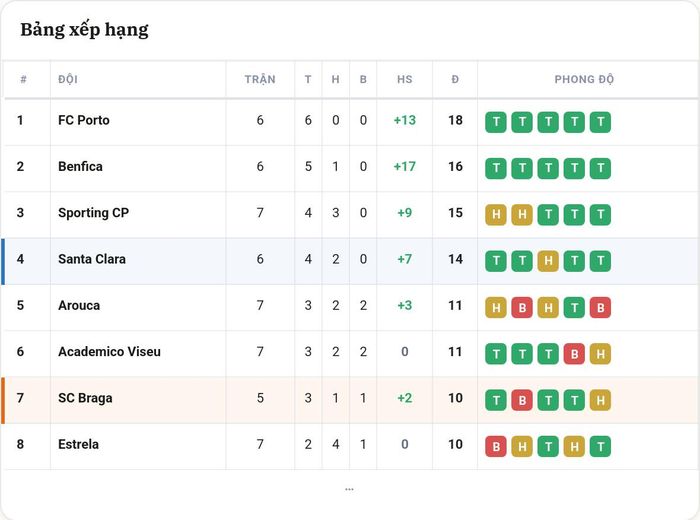The image size is (700, 520).
Task: Sort by the HS column header
Action: click(x=404, y=79)
